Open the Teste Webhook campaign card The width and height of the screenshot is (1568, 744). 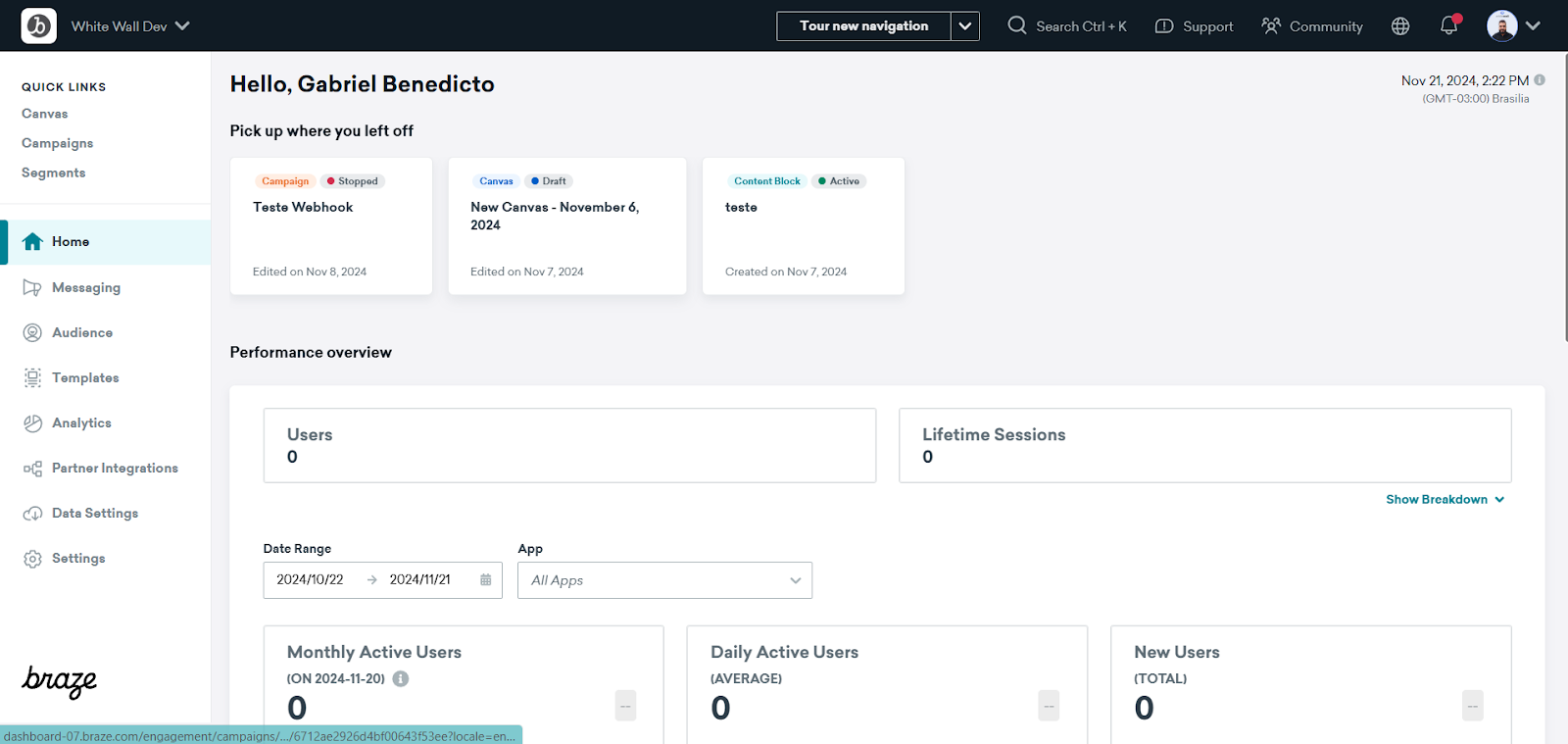pyautogui.click(x=331, y=226)
